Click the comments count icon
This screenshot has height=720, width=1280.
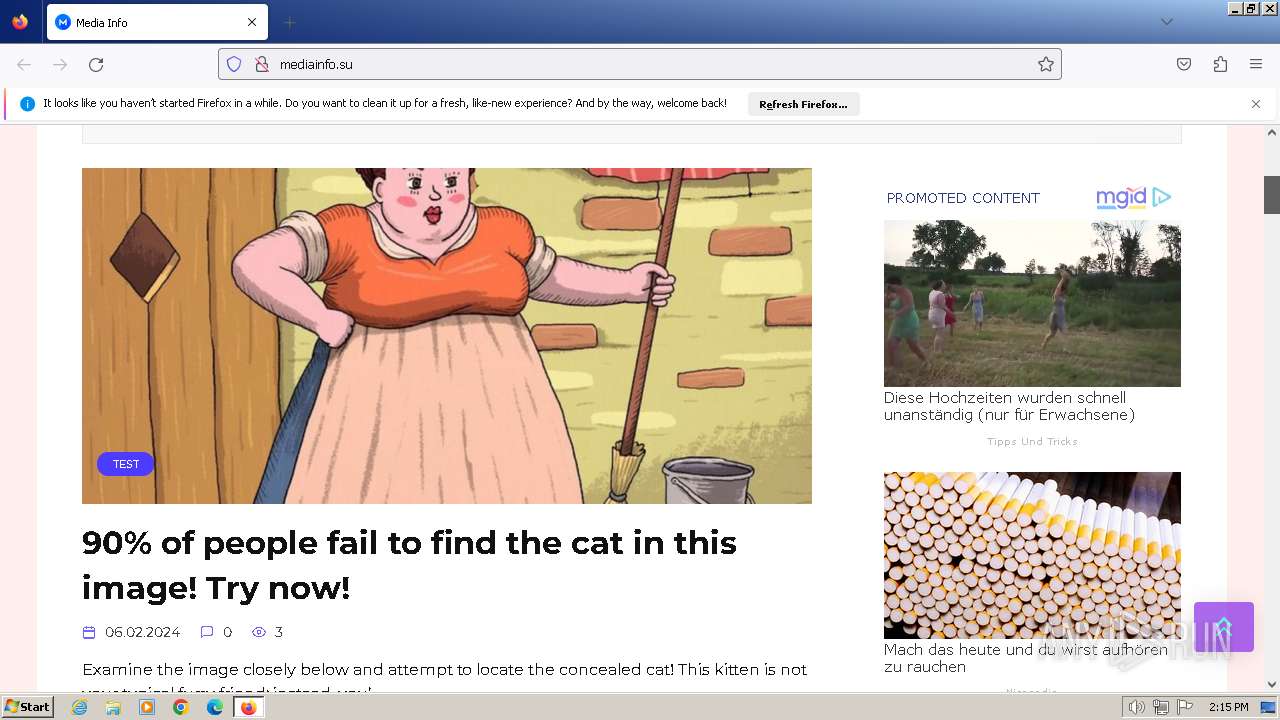click(207, 632)
